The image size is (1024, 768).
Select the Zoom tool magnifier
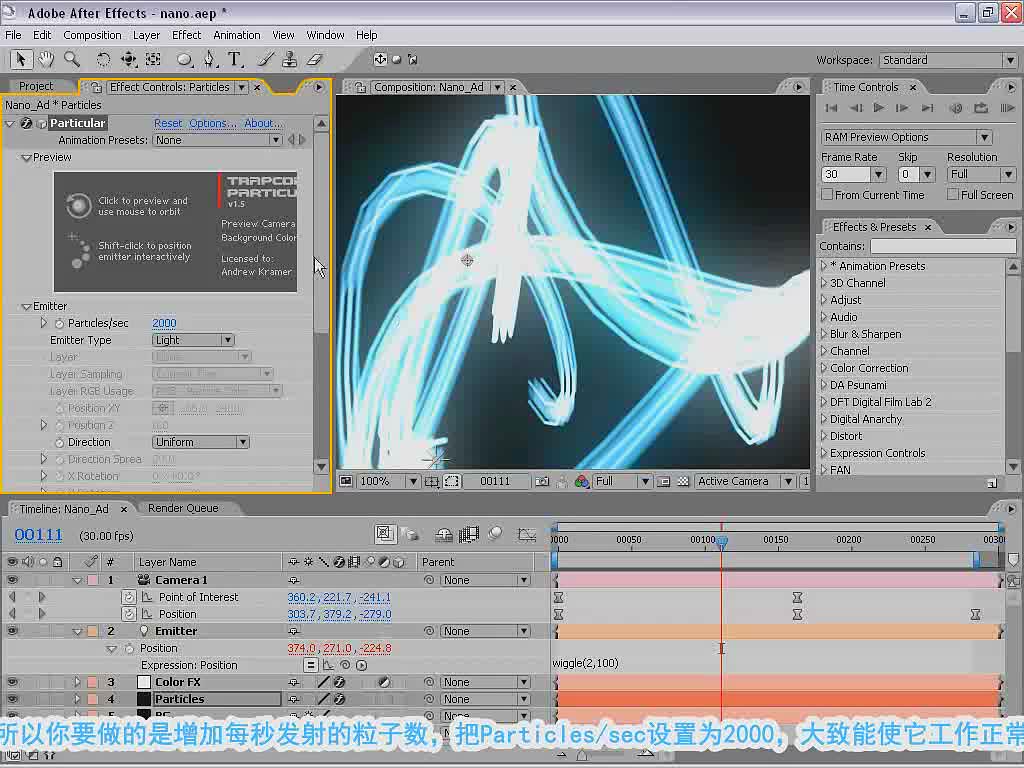pos(72,59)
